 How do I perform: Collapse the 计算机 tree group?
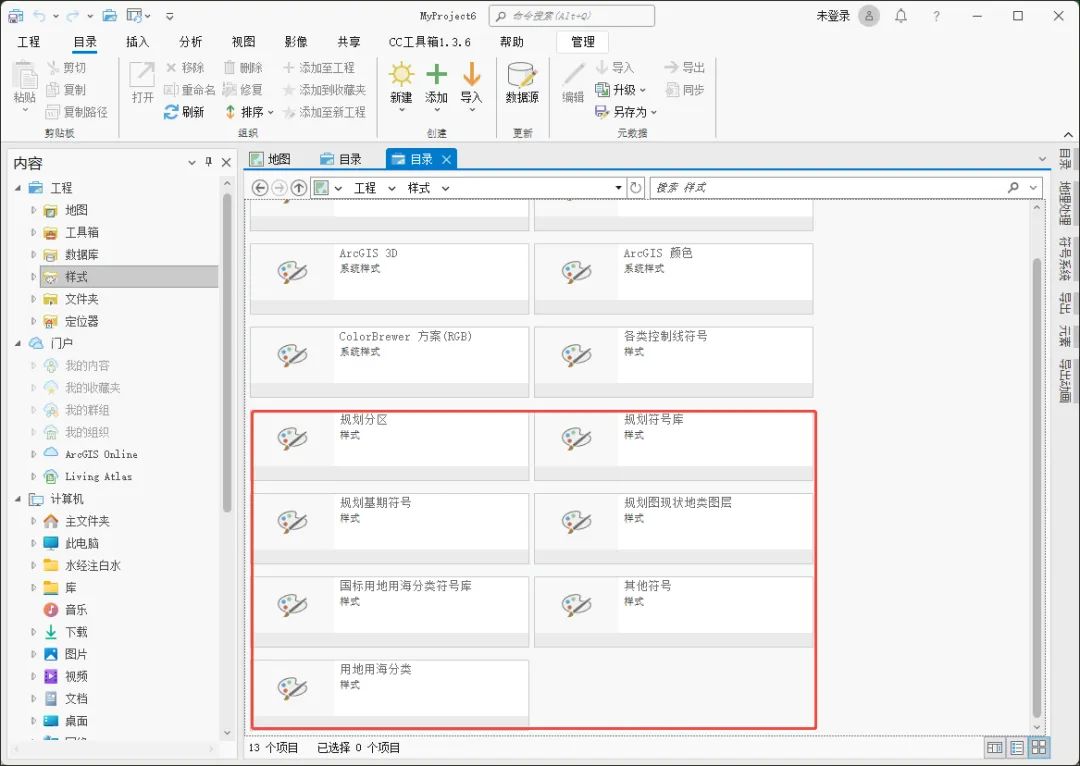click(x=19, y=499)
